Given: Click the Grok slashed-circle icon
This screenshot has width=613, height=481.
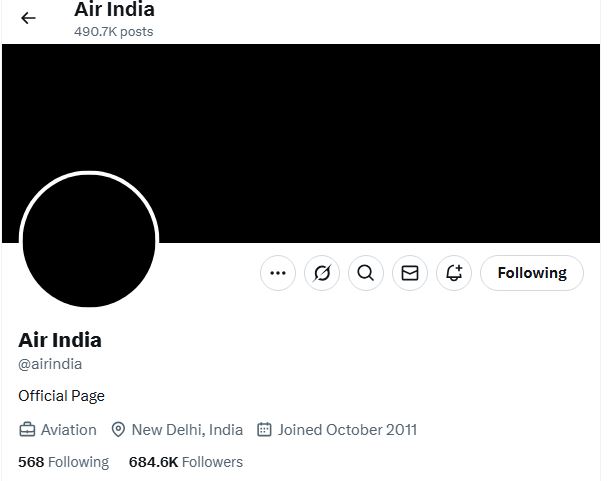Looking at the screenshot, I should click(x=322, y=273).
